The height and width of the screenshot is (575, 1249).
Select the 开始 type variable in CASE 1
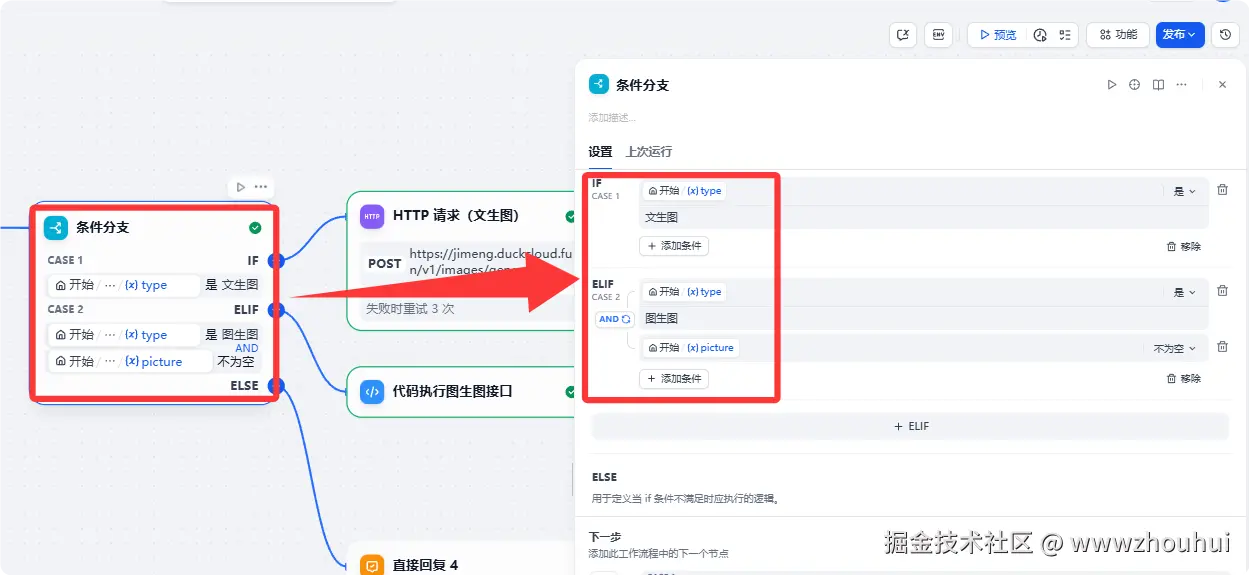[x=685, y=191]
